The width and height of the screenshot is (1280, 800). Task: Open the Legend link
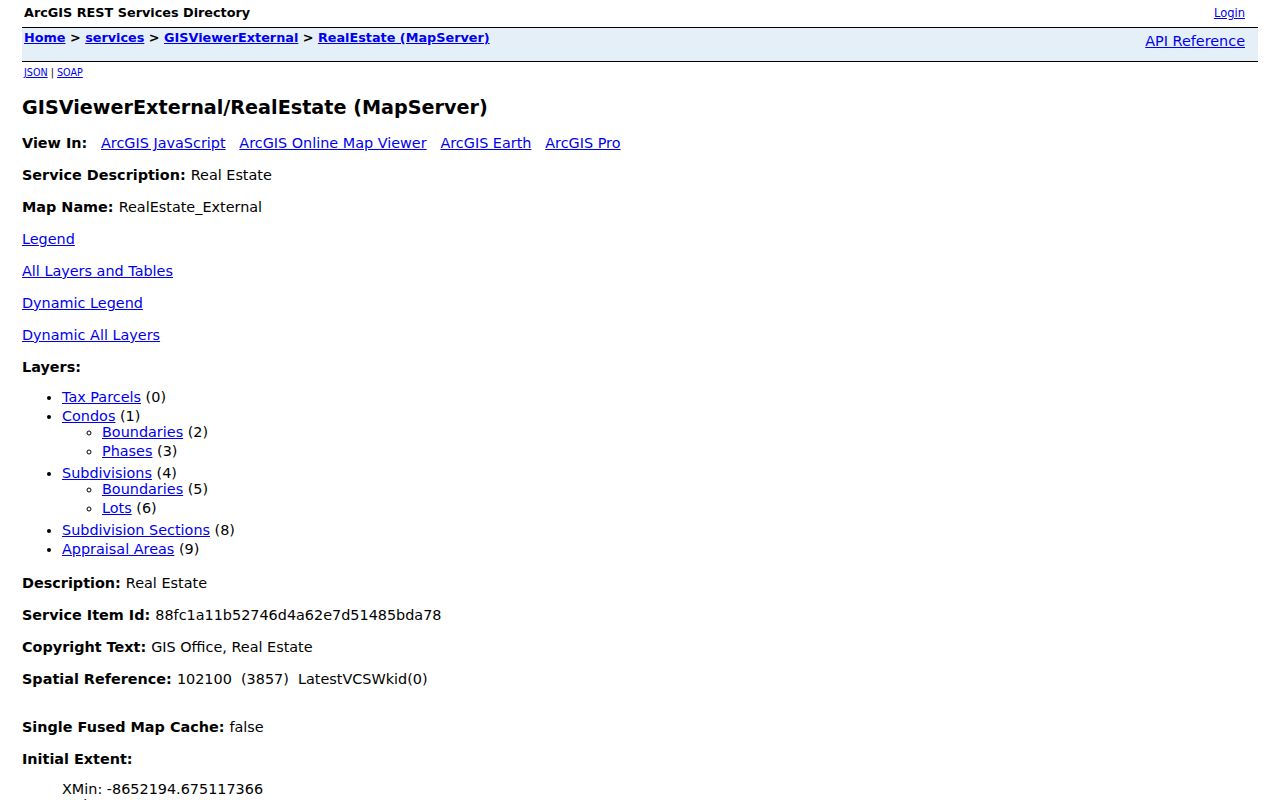48,239
